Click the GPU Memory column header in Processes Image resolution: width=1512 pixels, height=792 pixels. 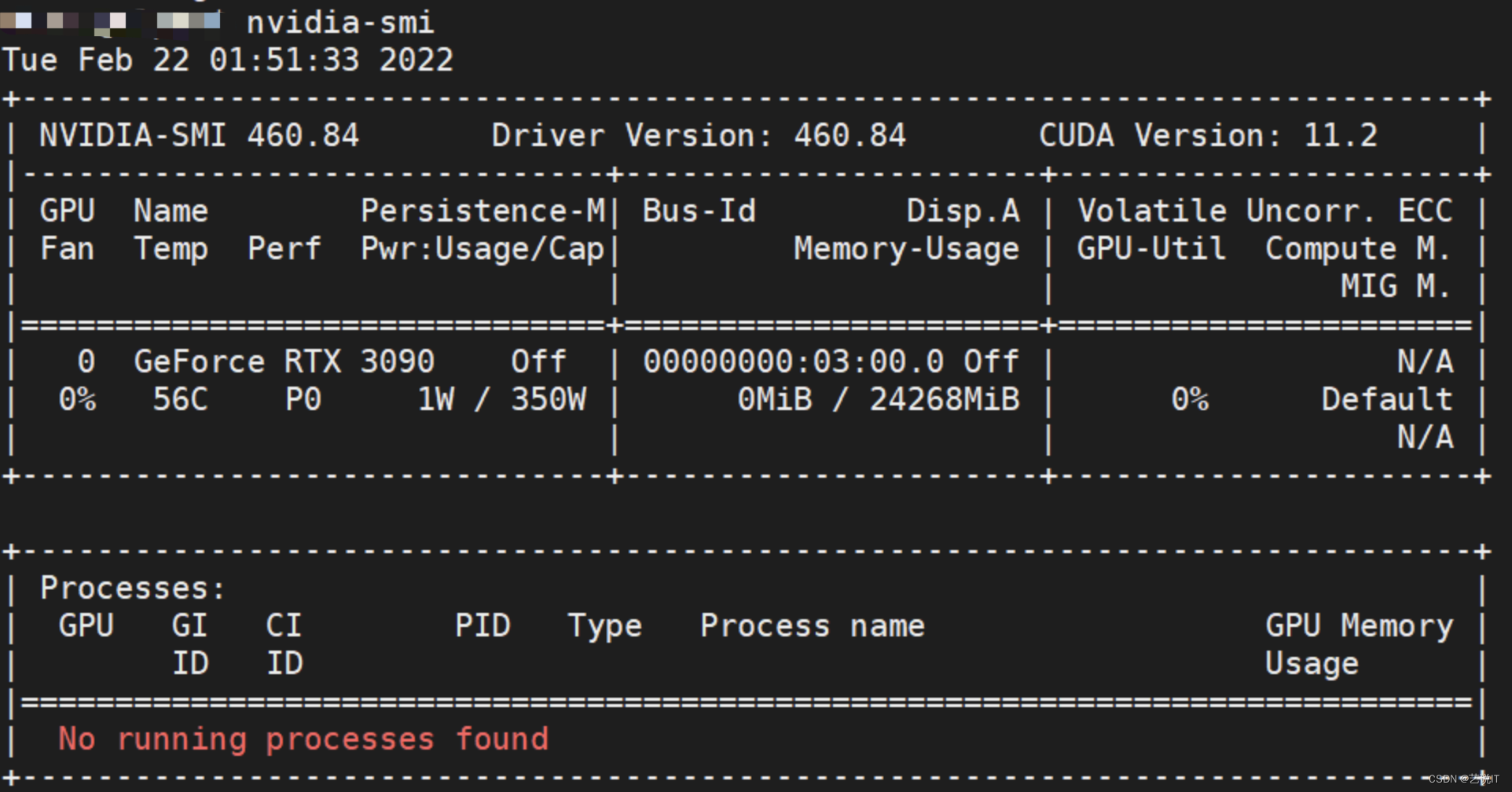click(1360, 626)
